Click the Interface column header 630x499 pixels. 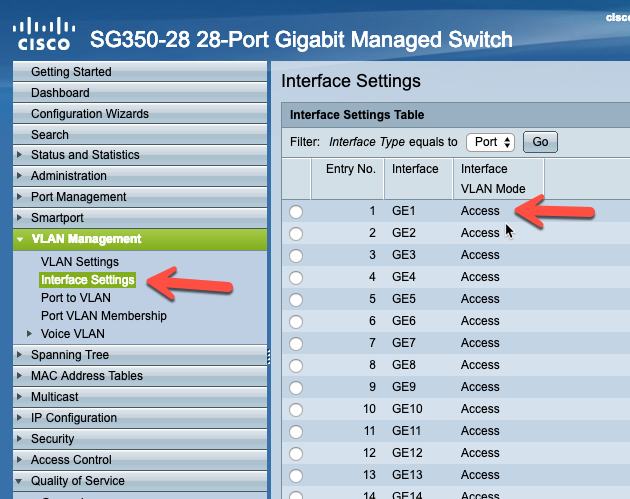(x=419, y=178)
